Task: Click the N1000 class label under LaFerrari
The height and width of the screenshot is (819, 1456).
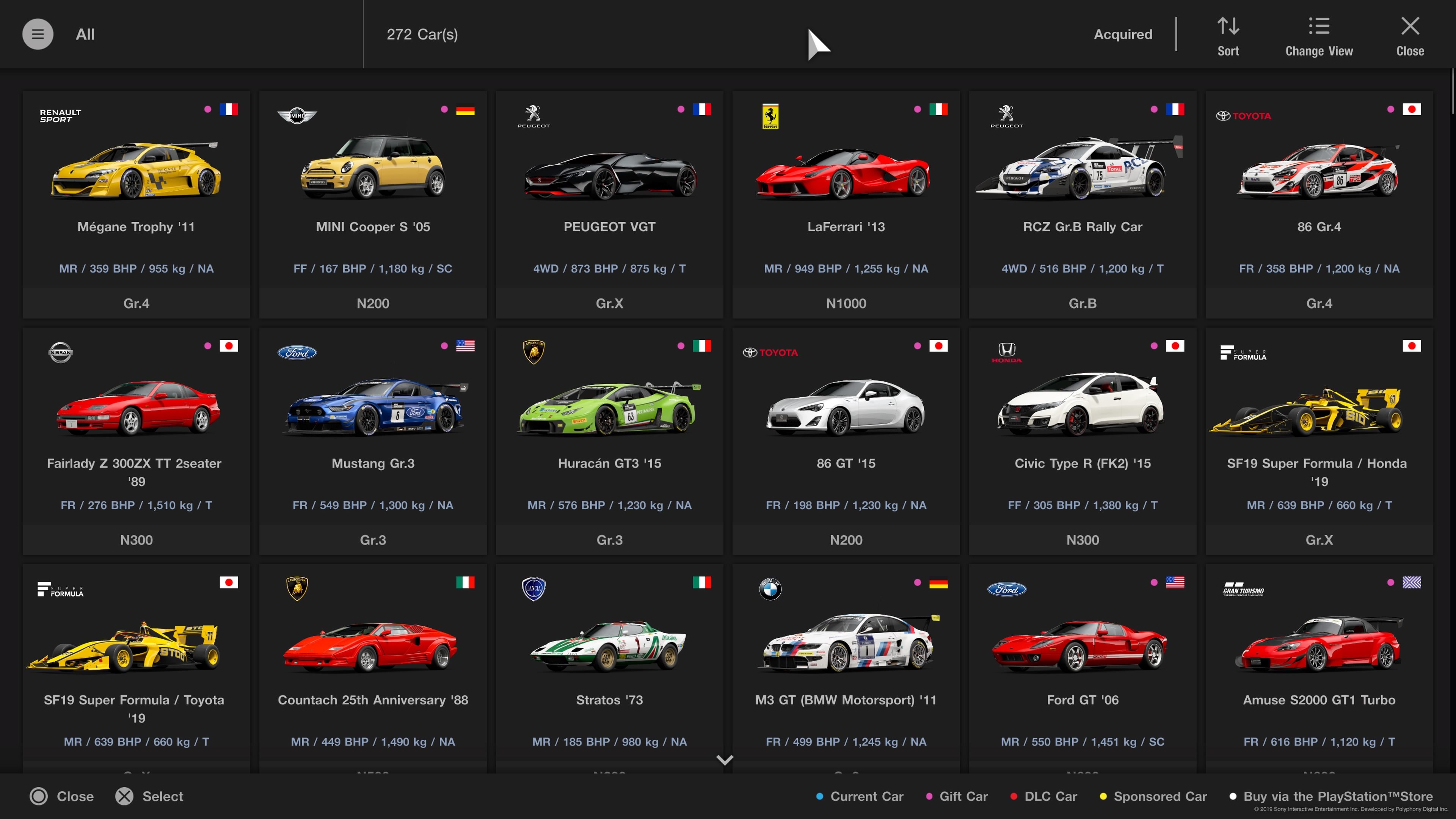Action: click(846, 303)
